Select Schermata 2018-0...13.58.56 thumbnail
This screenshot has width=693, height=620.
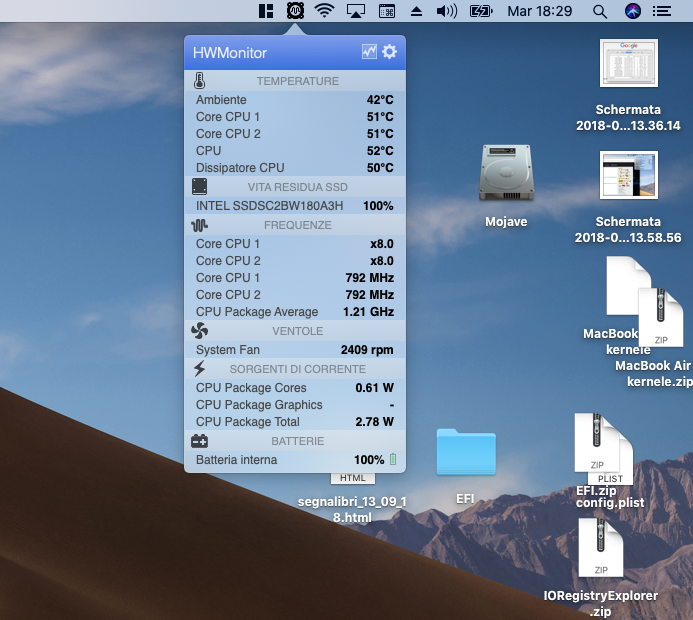(x=628, y=175)
